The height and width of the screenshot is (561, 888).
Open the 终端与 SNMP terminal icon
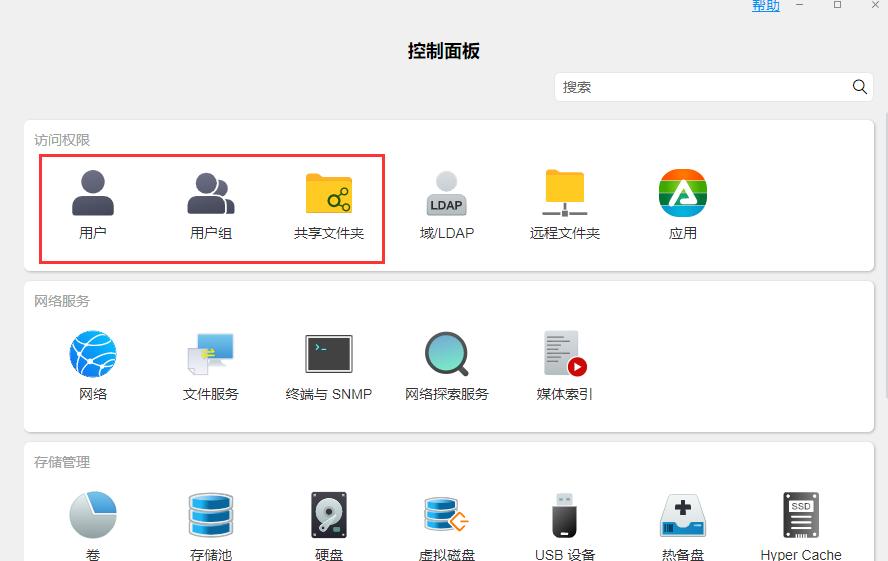[x=329, y=354]
